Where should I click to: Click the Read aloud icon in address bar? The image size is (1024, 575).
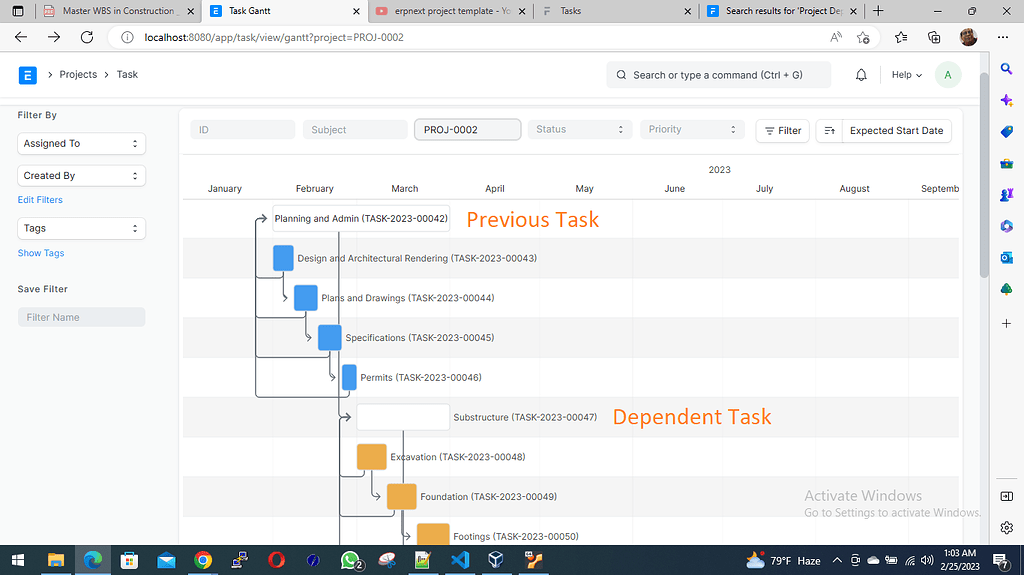point(835,37)
